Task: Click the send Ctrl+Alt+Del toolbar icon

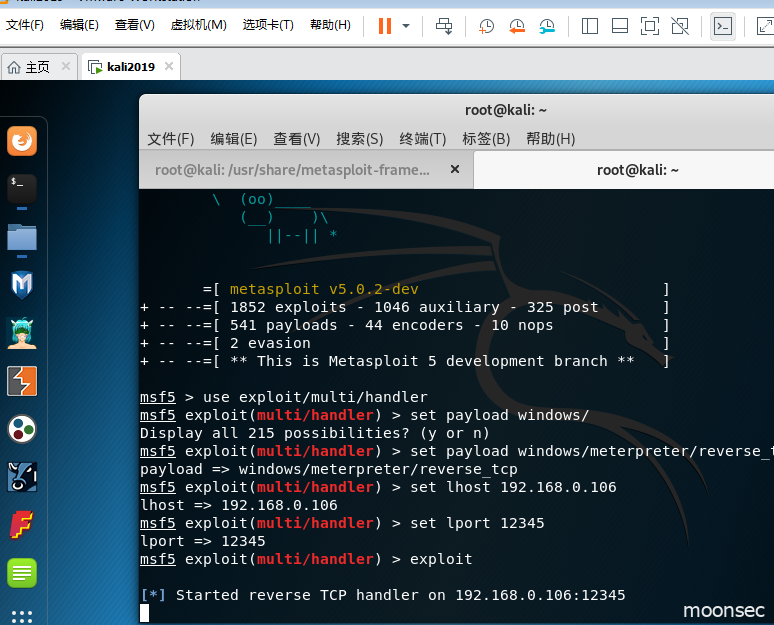Action: (444, 26)
